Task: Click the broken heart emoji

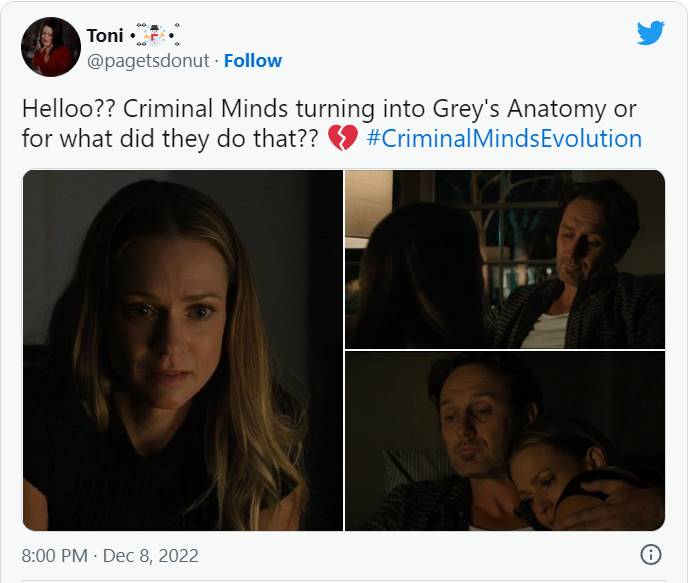Action: tap(343, 138)
